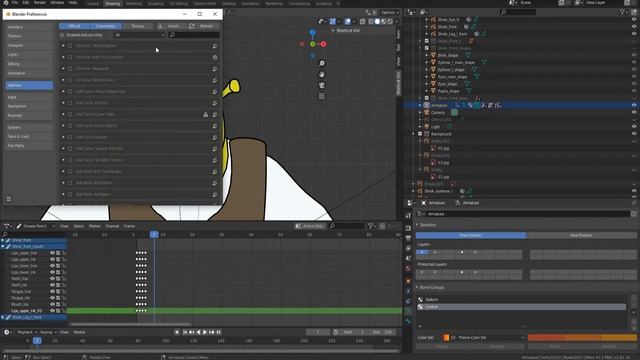Click the Install add-on button

point(171,26)
